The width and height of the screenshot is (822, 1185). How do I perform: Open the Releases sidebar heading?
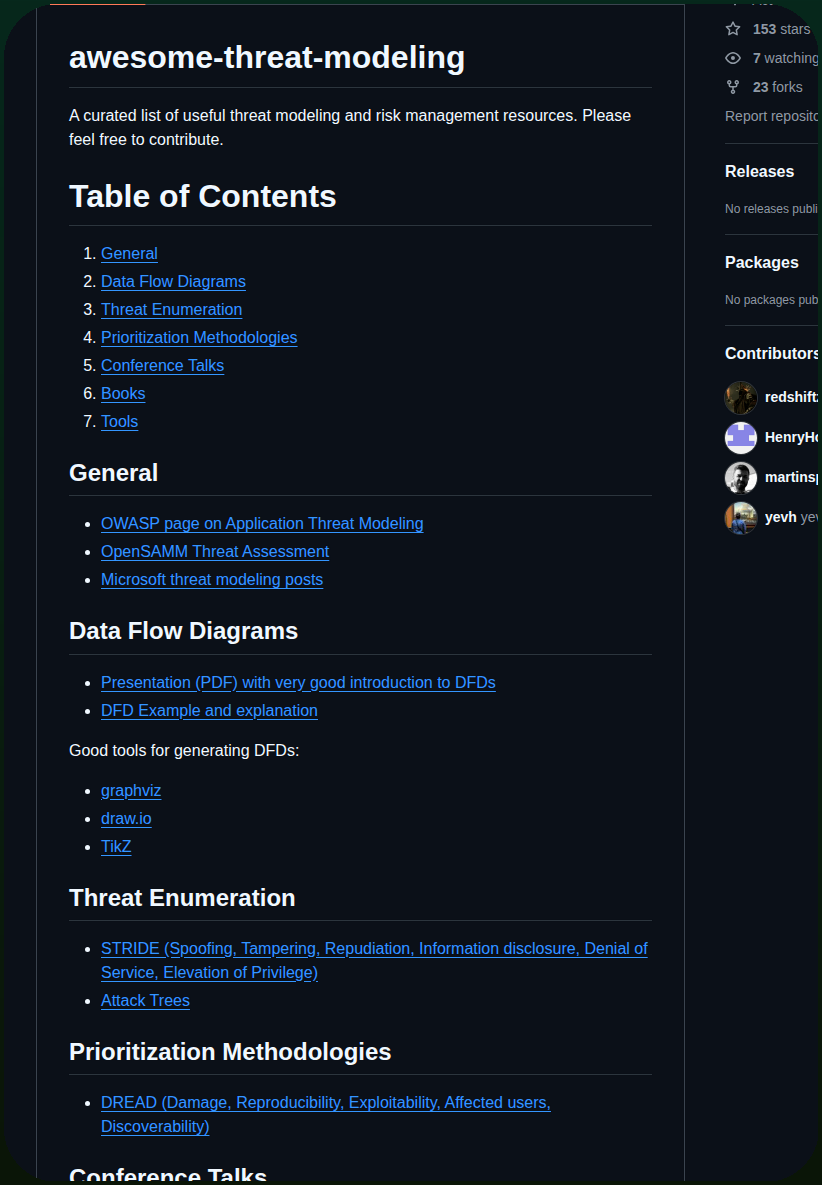pos(759,172)
